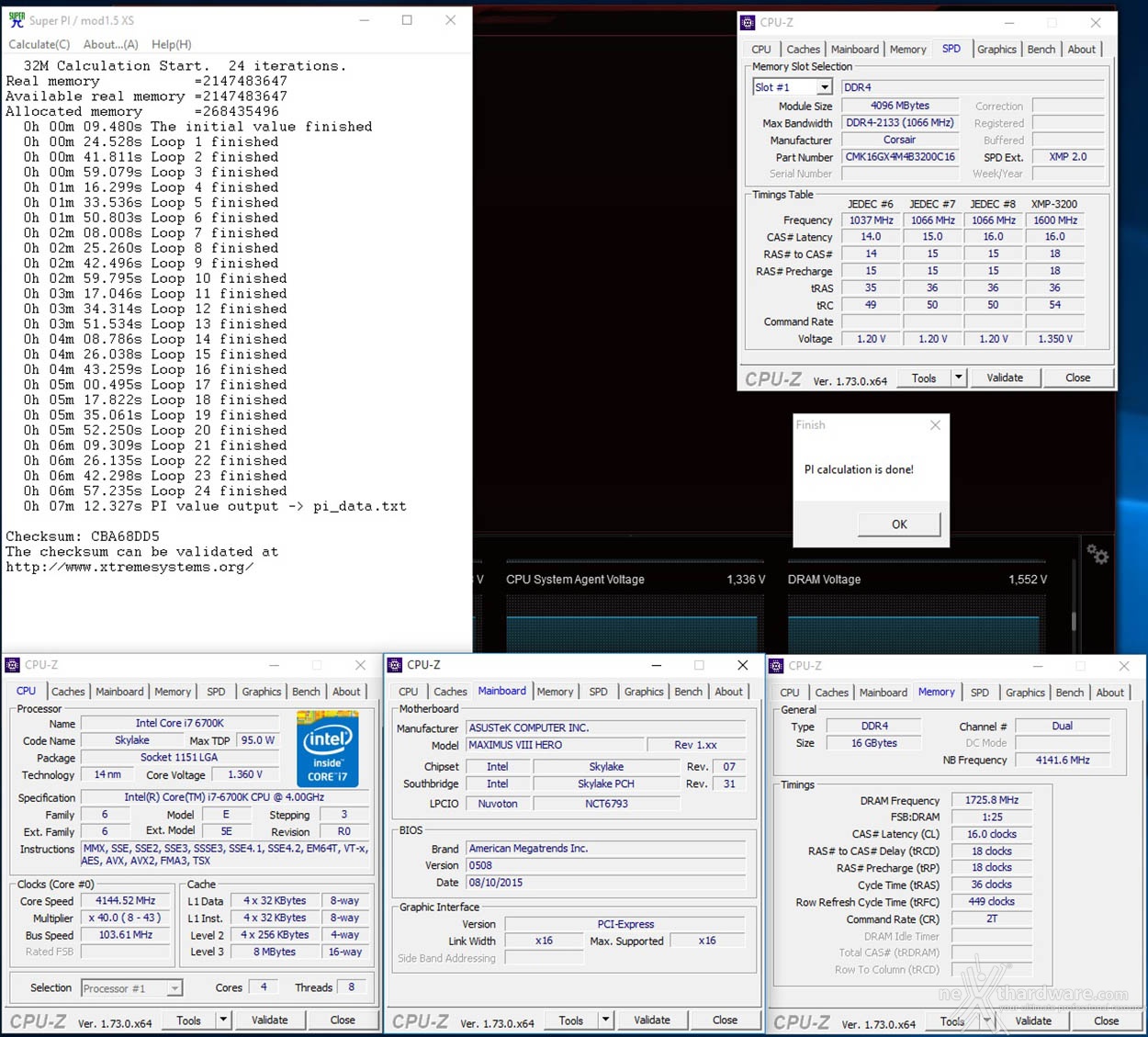
Task: Switch to the Bench tab in the SPD window
Action: pos(1041,50)
